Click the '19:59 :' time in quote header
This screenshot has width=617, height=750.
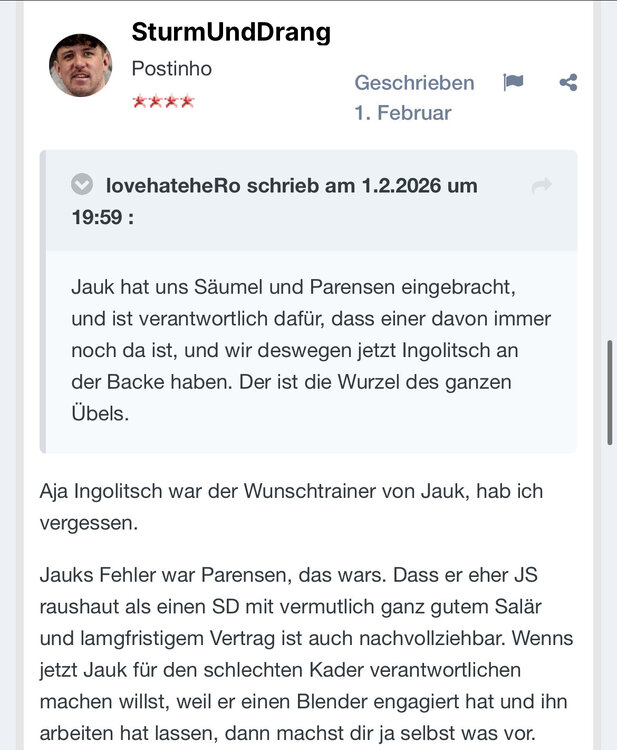(103, 217)
